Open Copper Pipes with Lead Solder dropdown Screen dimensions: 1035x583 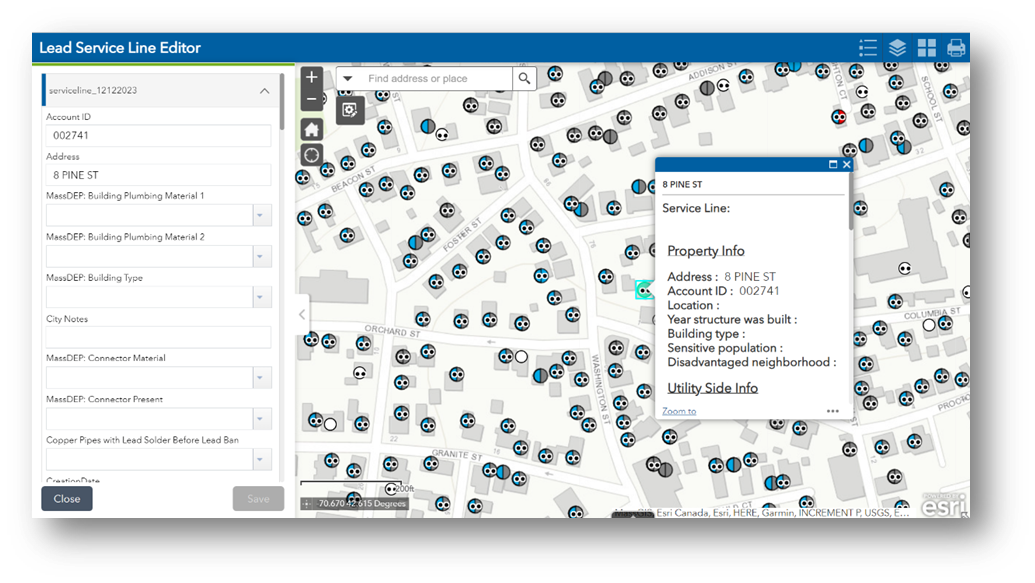pos(261,460)
